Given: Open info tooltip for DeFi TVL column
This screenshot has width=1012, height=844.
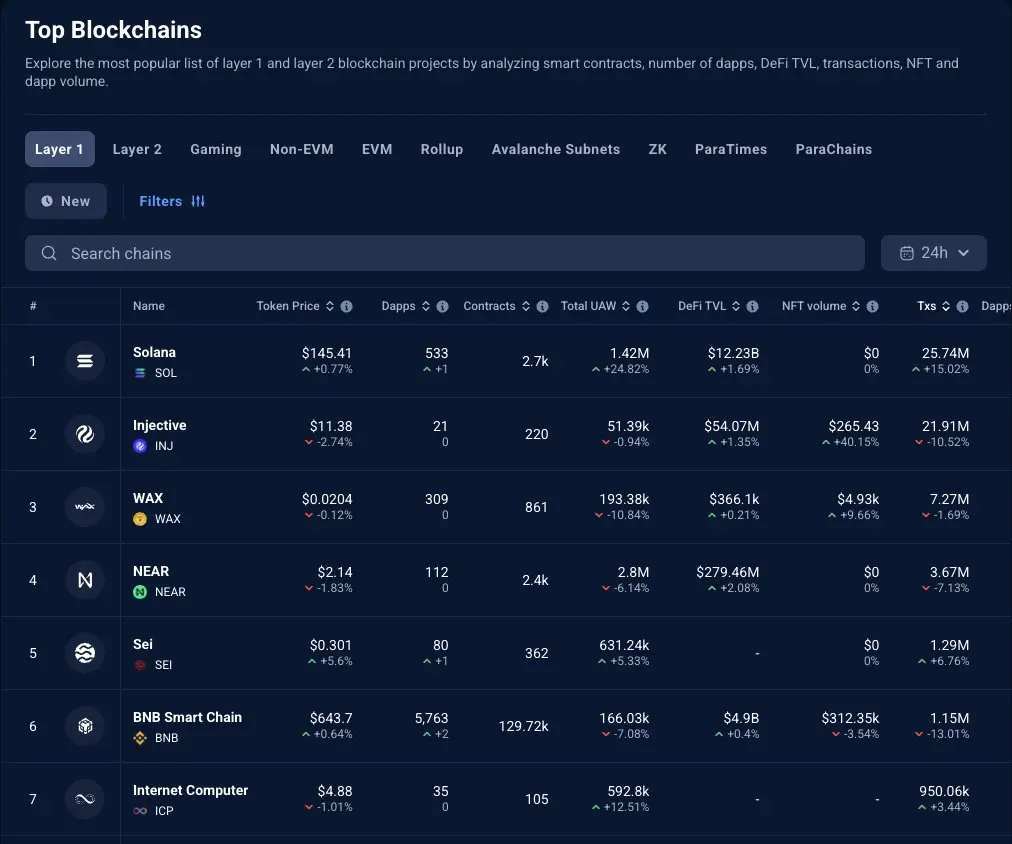Looking at the screenshot, I should (x=753, y=306).
